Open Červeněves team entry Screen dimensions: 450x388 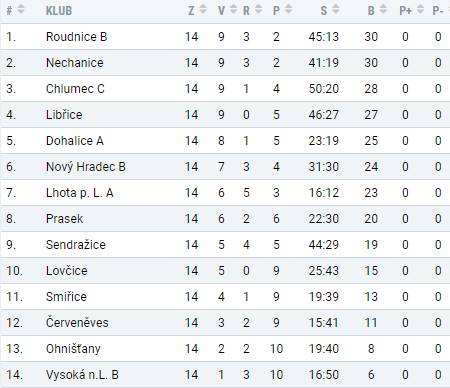point(77,323)
